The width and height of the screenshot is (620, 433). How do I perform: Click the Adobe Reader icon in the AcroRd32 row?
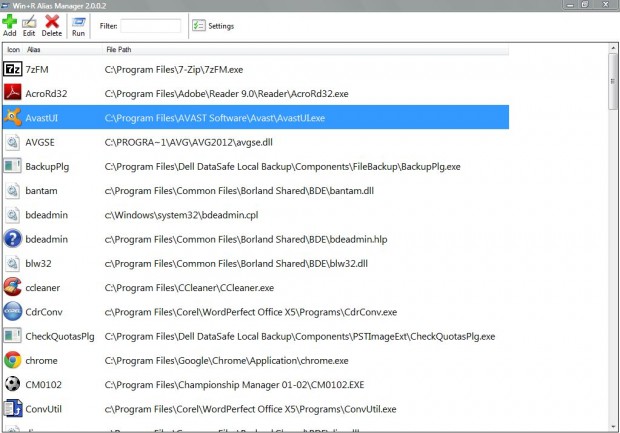(x=12, y=93)
